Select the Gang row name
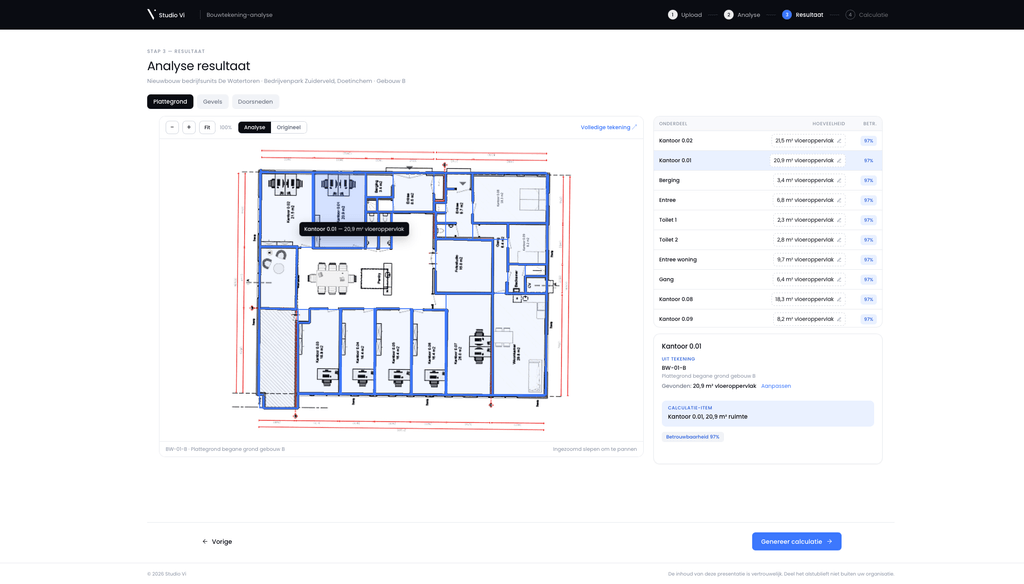1024x584 pixels. (x=666, y=280)
